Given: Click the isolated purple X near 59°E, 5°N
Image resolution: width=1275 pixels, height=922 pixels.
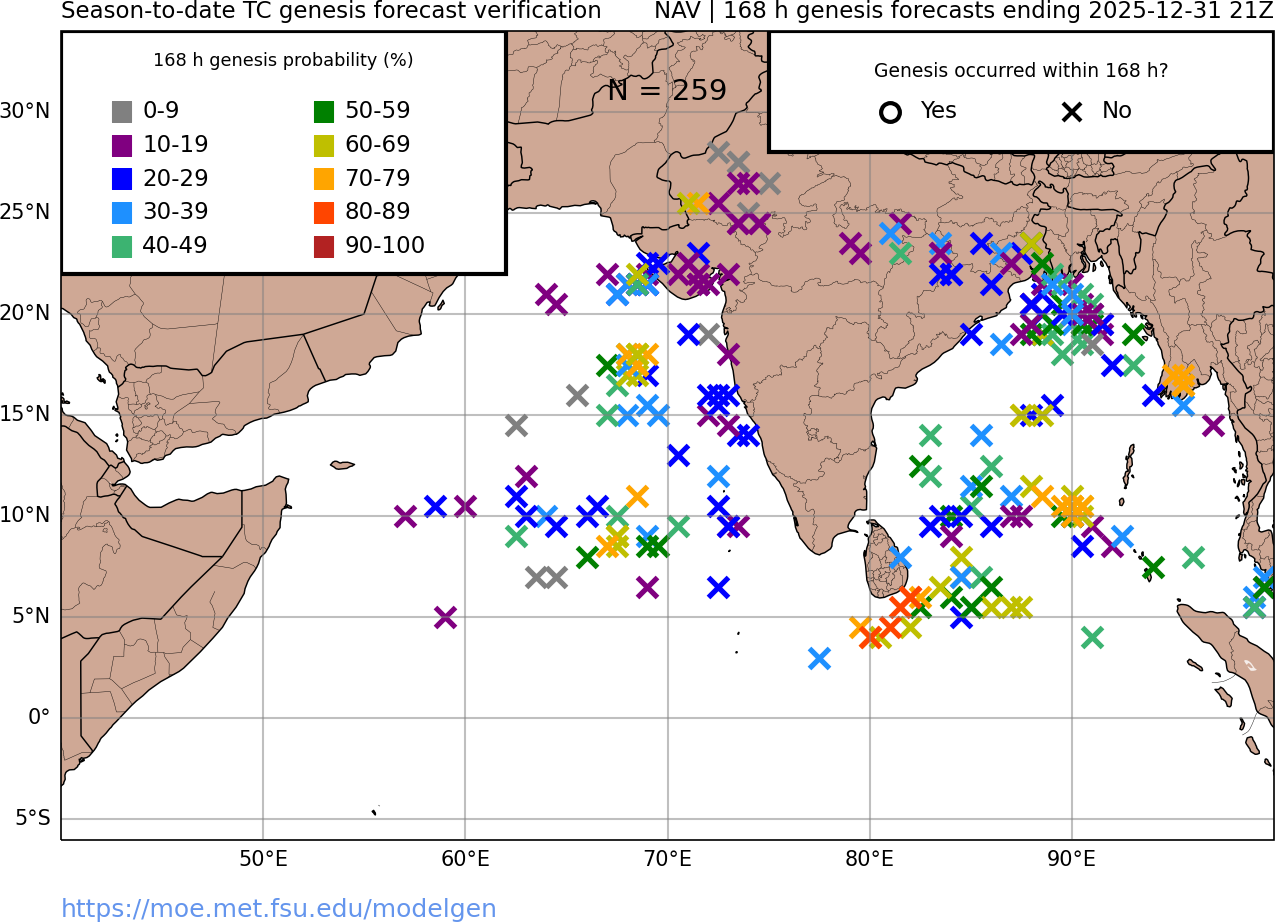Looking at the screenshot, I should [x=446, y=617].
